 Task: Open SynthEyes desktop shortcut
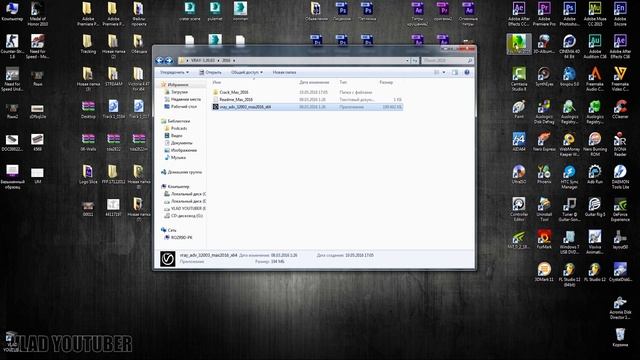[544, 77]
